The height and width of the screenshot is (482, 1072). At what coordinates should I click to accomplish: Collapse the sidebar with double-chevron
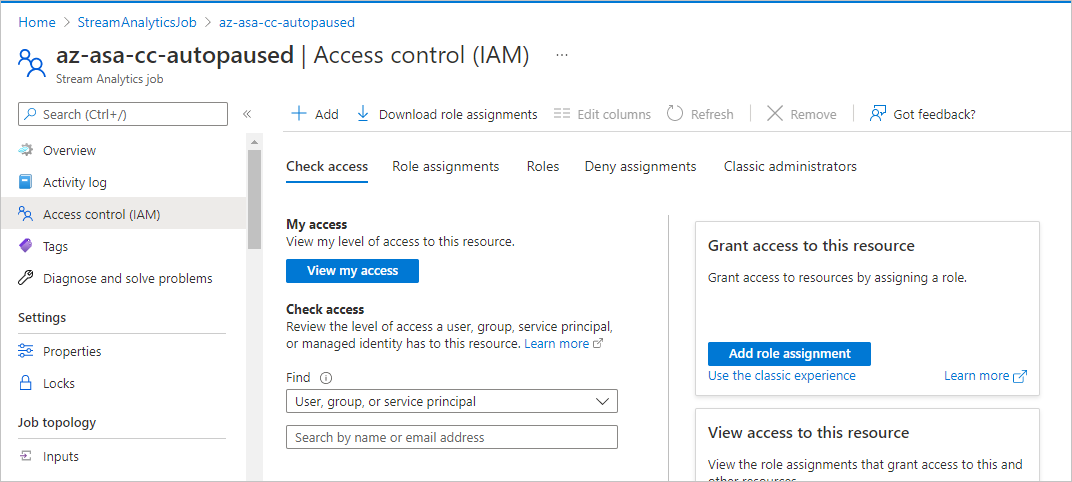pos(247,115)
